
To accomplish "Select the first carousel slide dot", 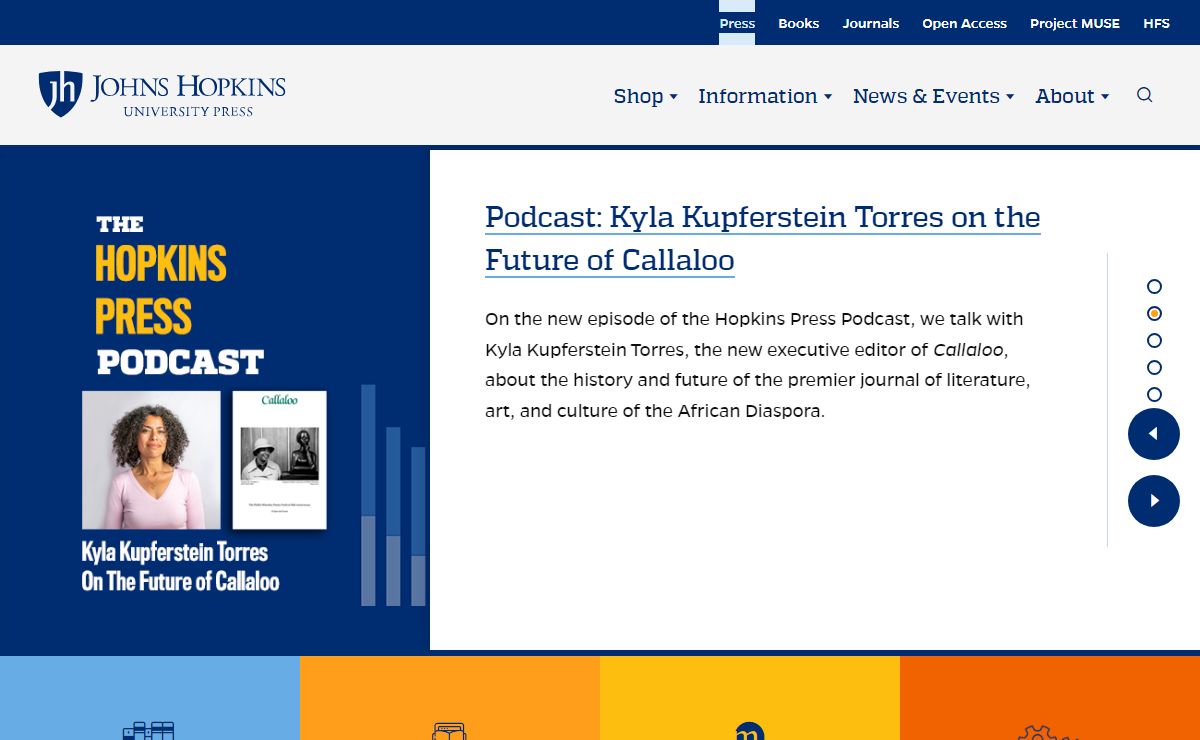I will coord(1154,287).
